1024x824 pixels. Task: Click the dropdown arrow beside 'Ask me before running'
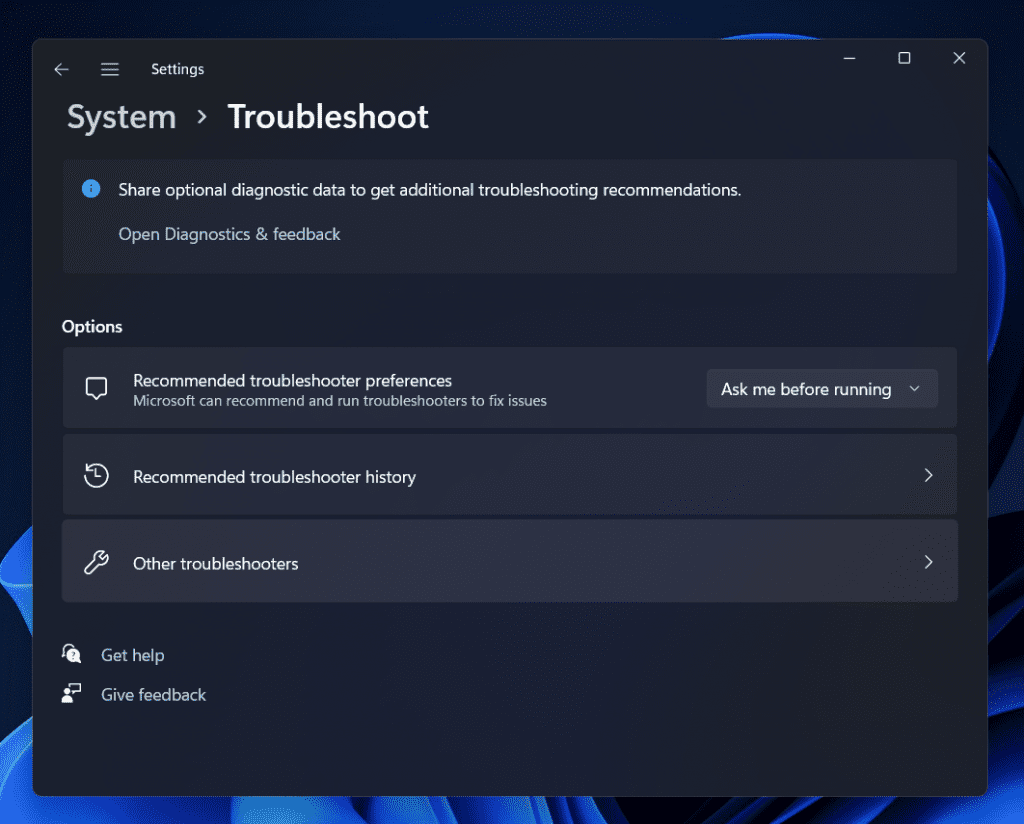coord(914,389)
